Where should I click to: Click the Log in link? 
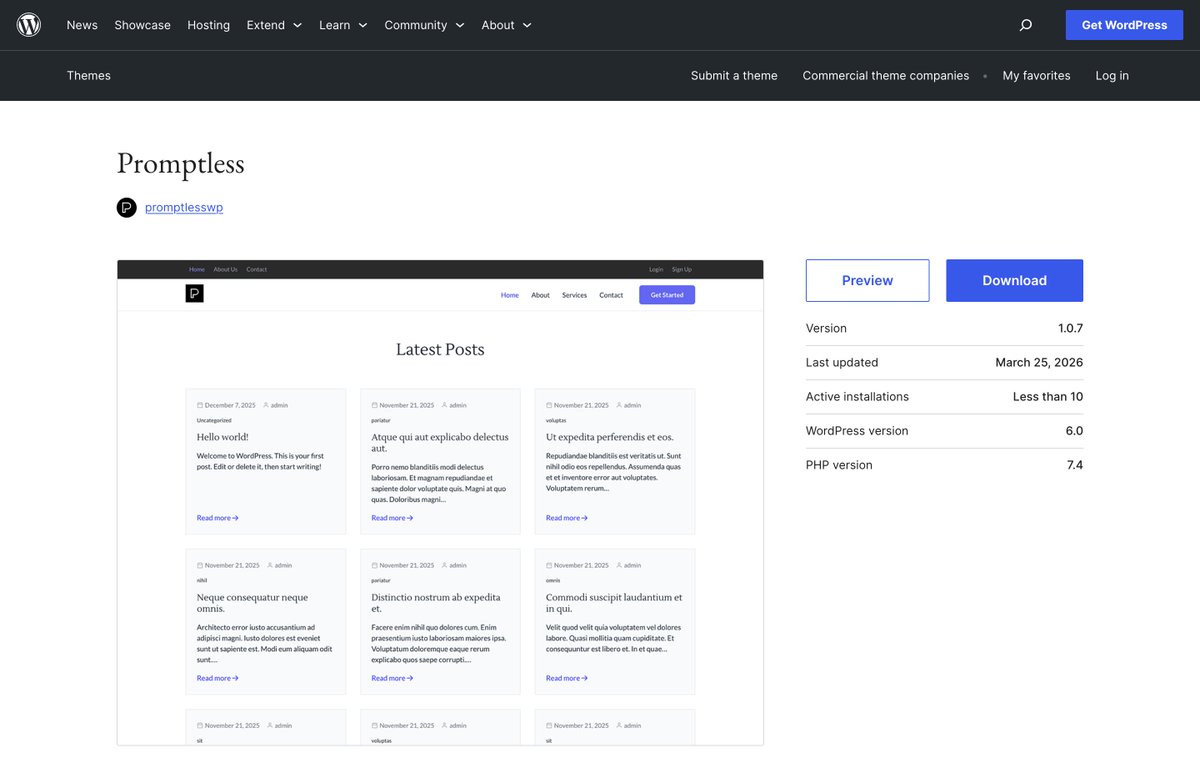pos(1112,76)
